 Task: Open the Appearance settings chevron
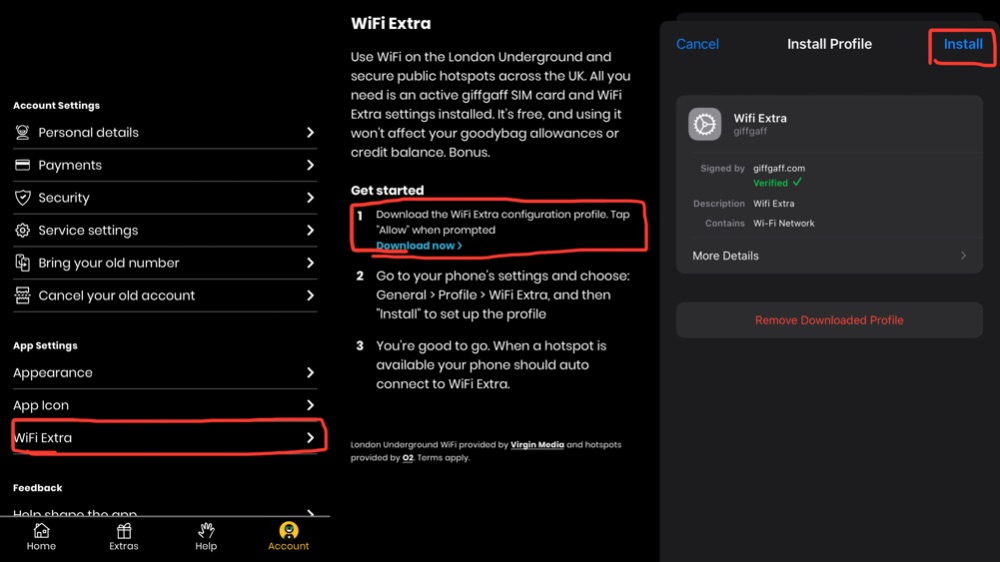point(310,373)
